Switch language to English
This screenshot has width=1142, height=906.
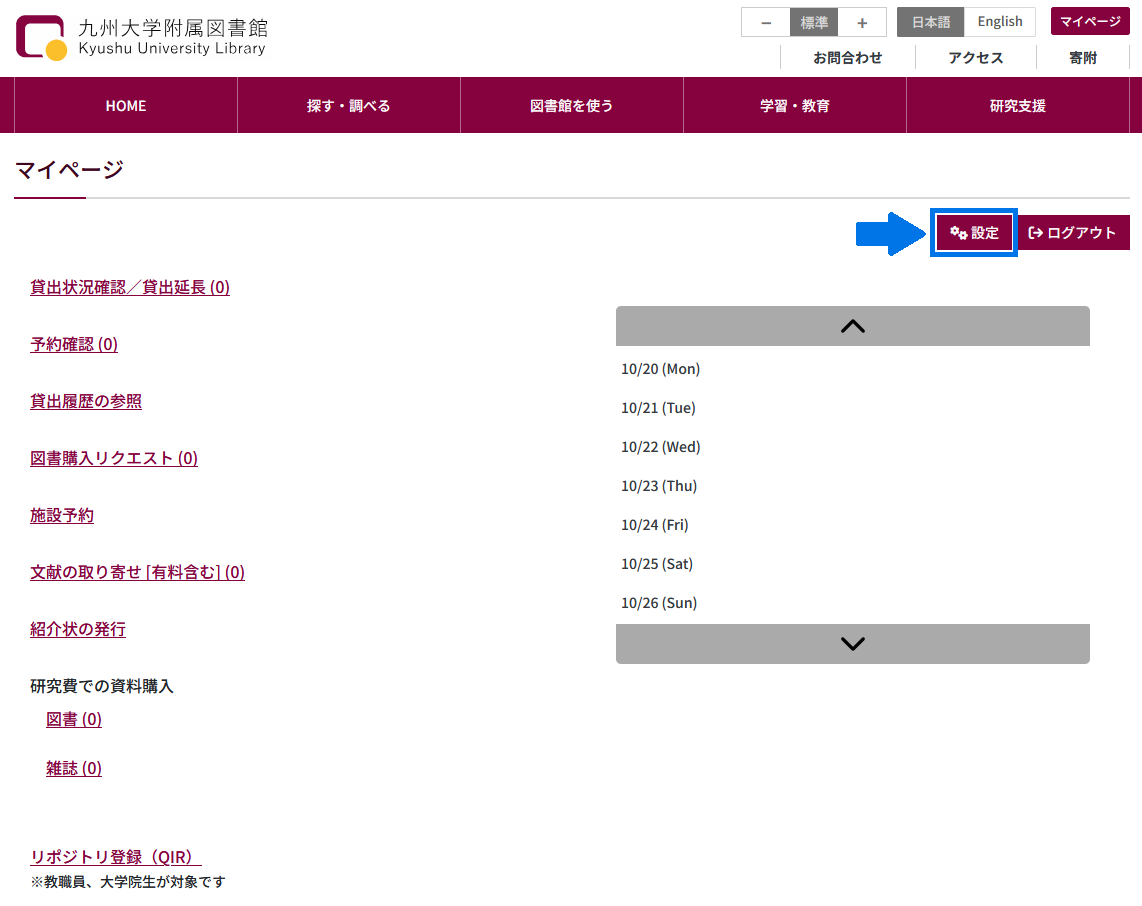(1000, 22)
